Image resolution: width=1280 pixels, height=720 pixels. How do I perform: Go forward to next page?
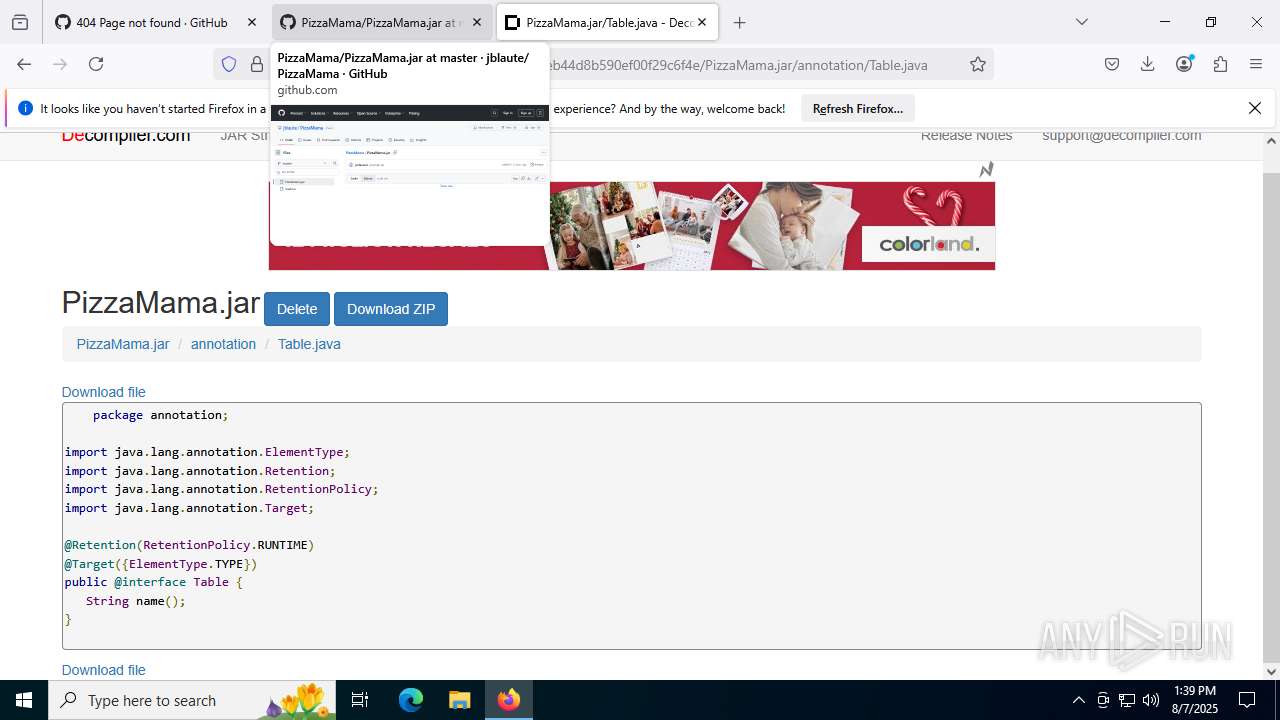tap(60, 64)
